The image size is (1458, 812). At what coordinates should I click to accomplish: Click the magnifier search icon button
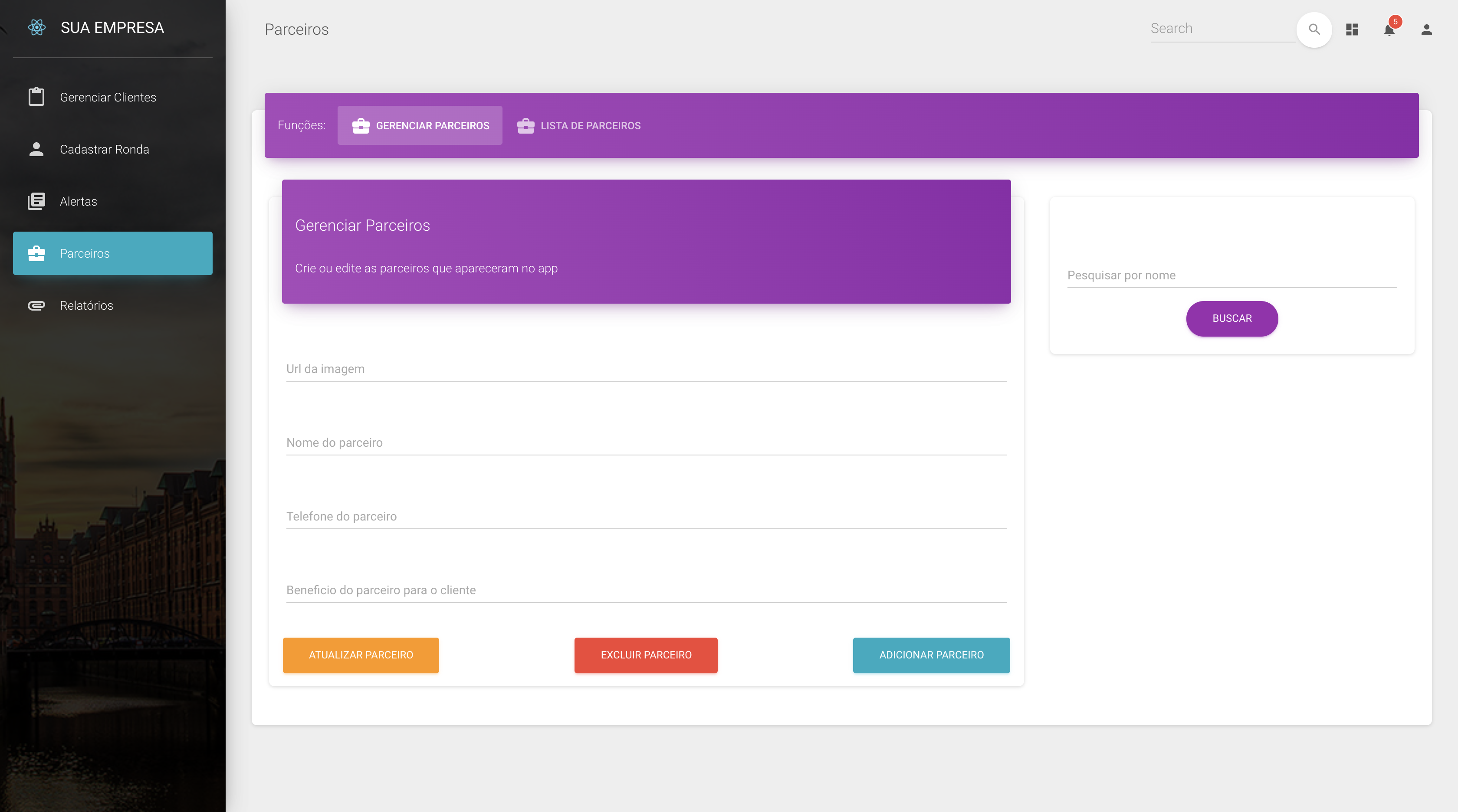click(x=1314, y=29)
